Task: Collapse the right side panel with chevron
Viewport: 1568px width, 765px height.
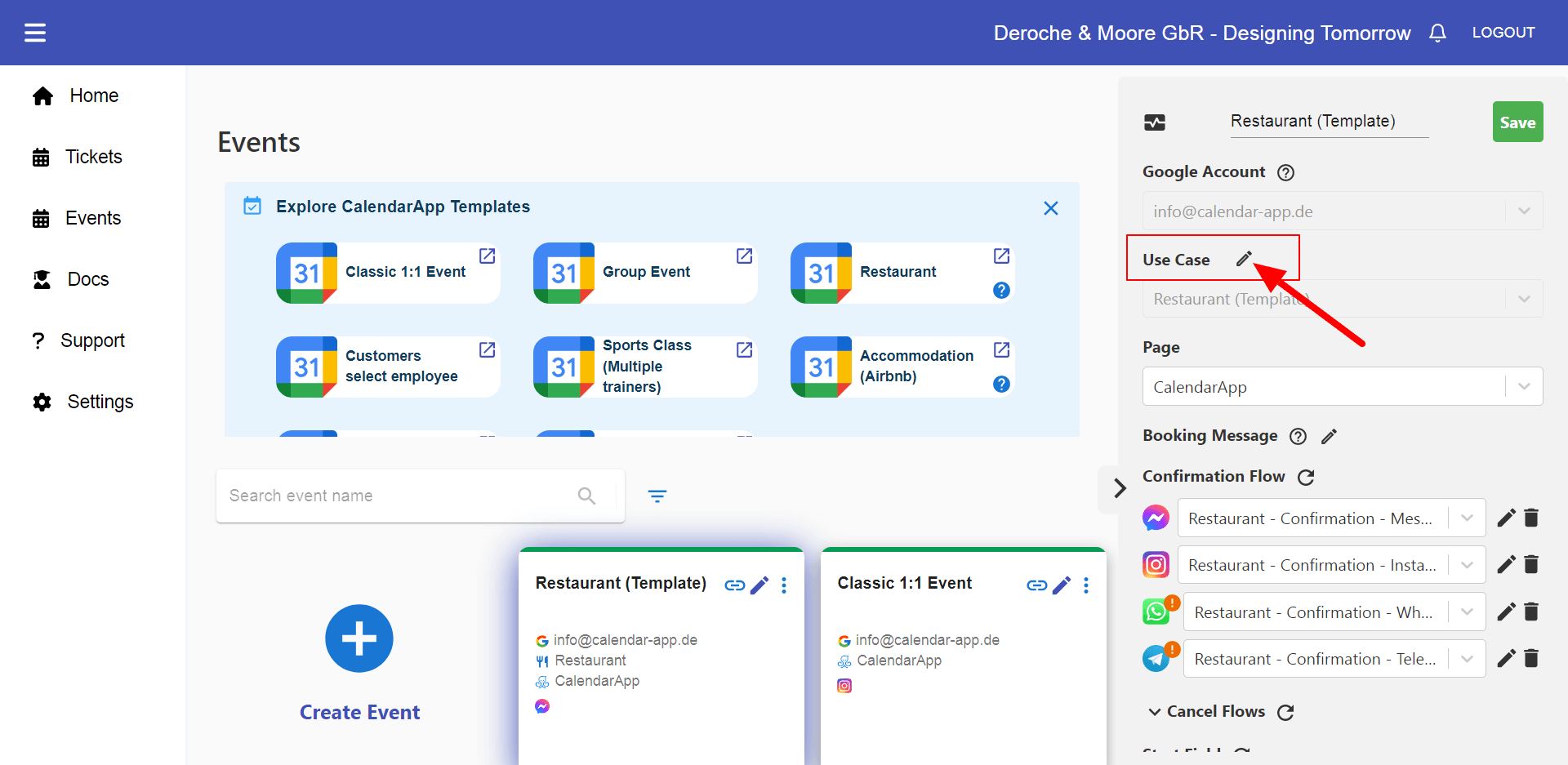Action: [x=1120, y=488]
